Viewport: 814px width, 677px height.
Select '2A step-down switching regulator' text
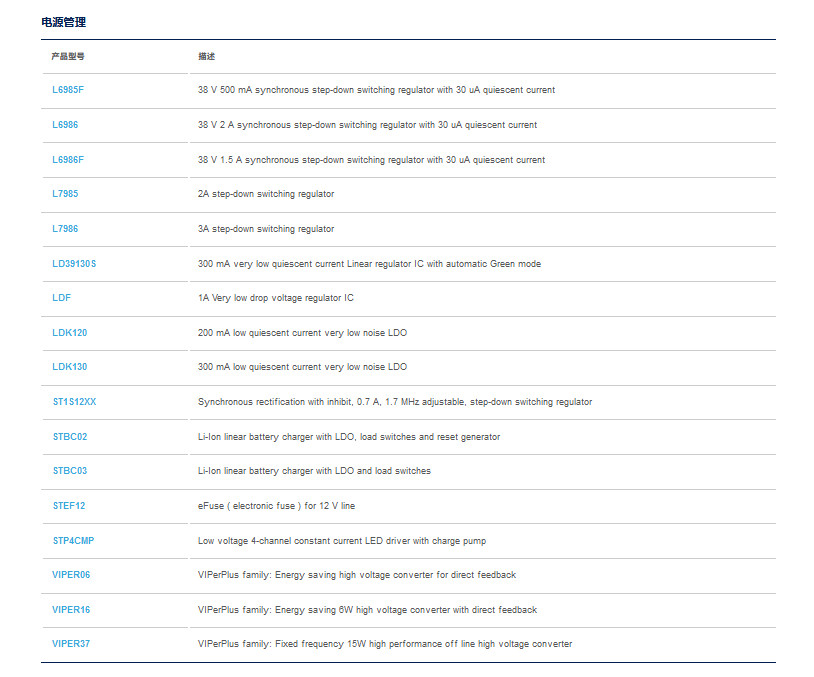(266, 194)
